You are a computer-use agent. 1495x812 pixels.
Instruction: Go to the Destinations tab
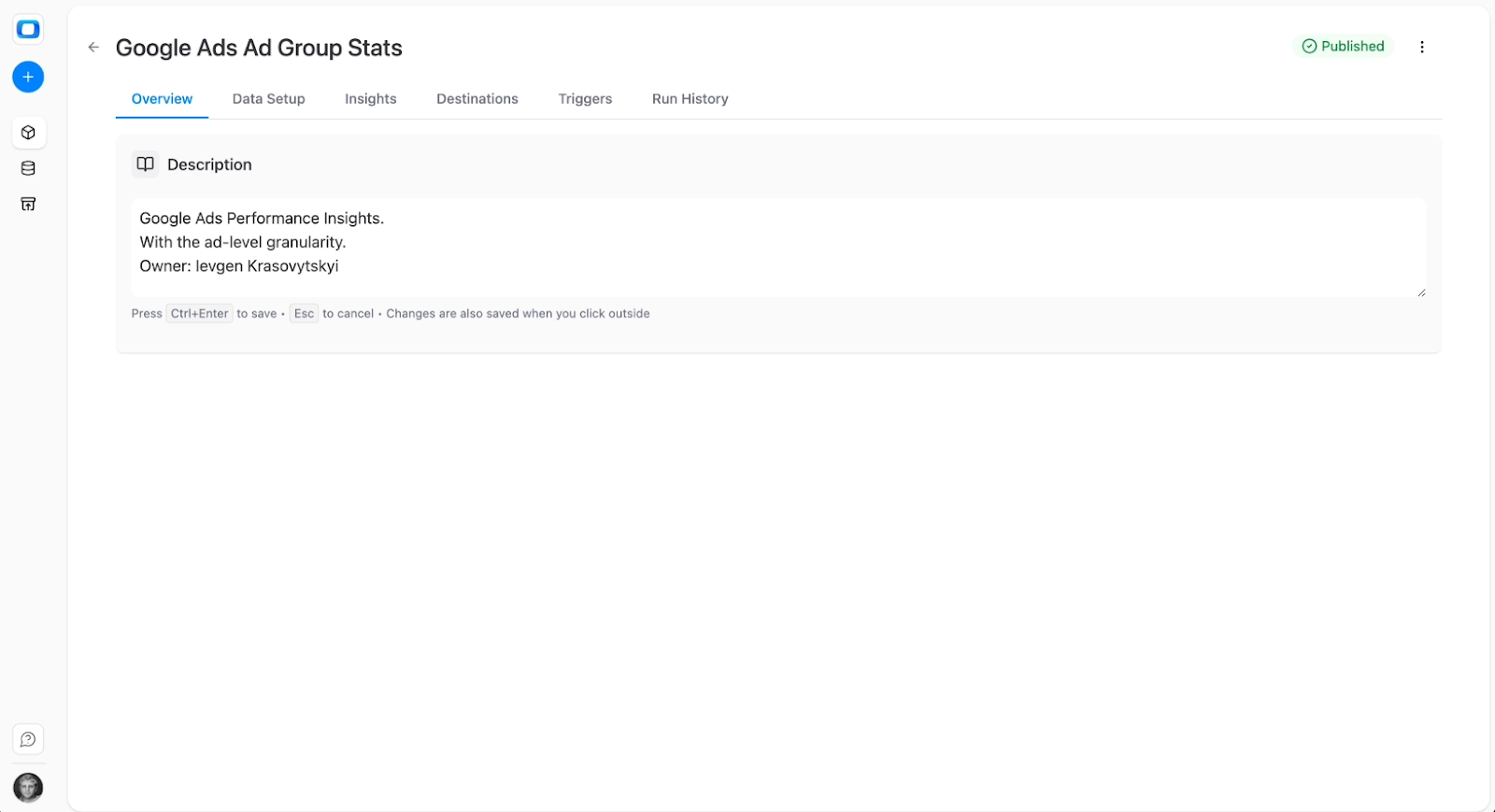[x=477, y=99]
